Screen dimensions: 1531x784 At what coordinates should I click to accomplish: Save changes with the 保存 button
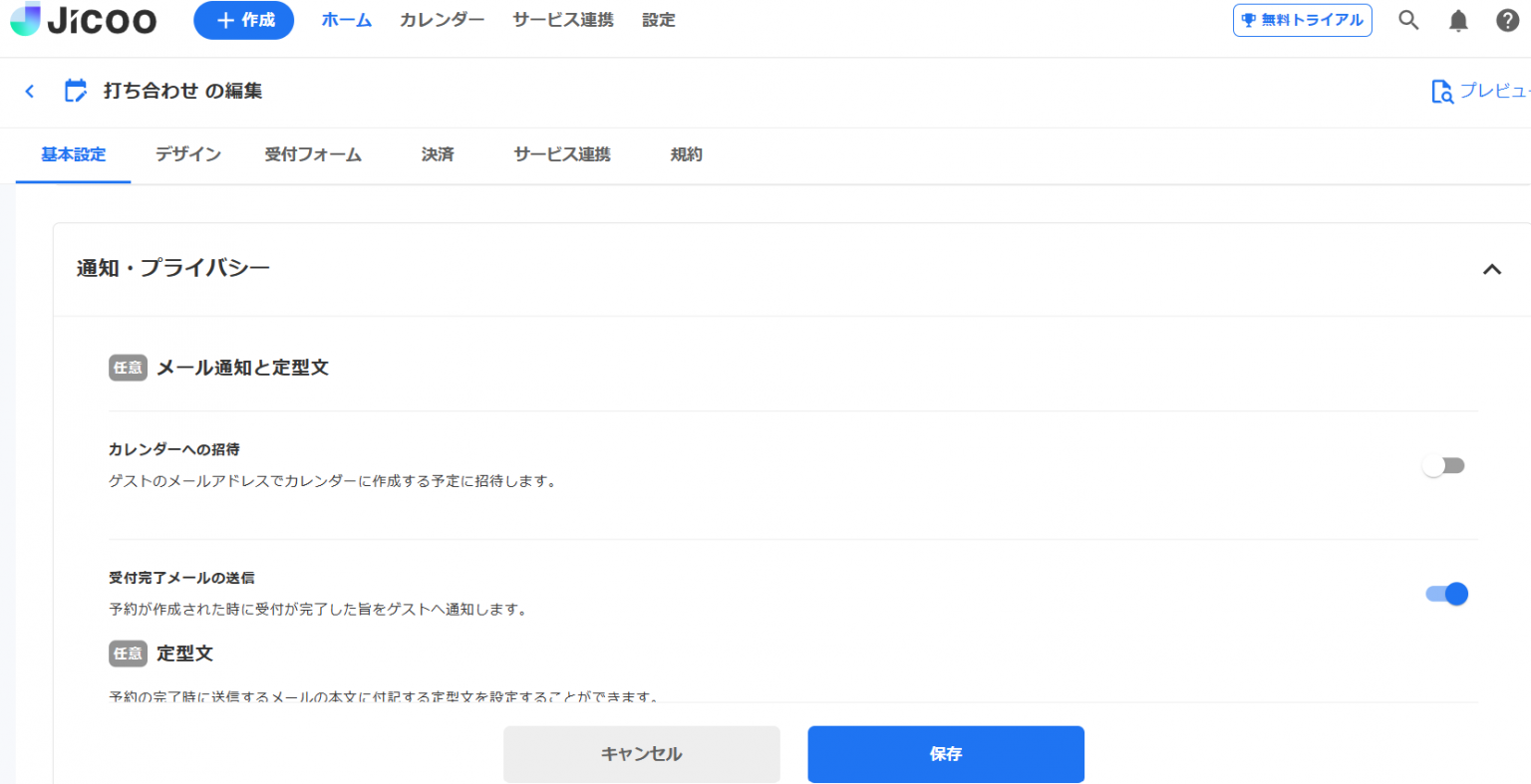tap(945, 754)
